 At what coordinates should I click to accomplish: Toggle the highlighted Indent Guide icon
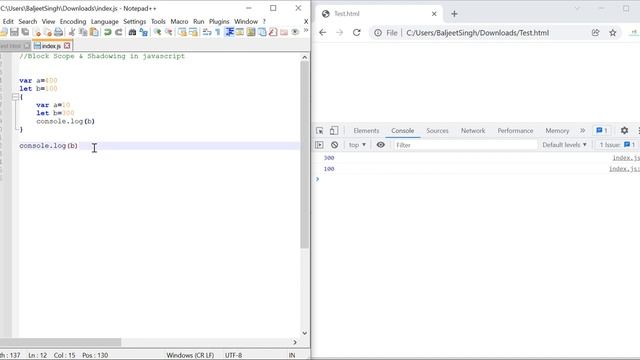point(229,32)
